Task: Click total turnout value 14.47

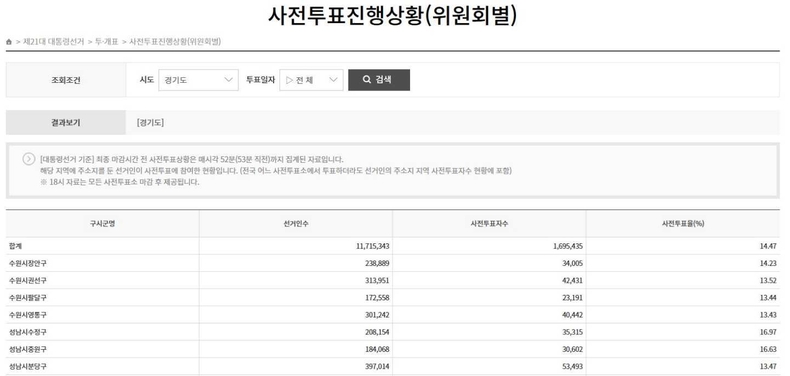Action: pyautogui.click(x=769, y=246)
